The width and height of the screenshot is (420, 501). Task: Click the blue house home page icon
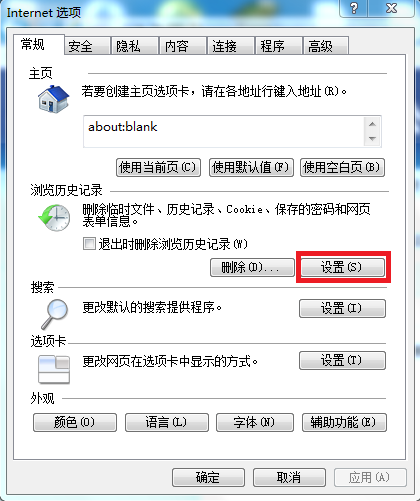53,99
